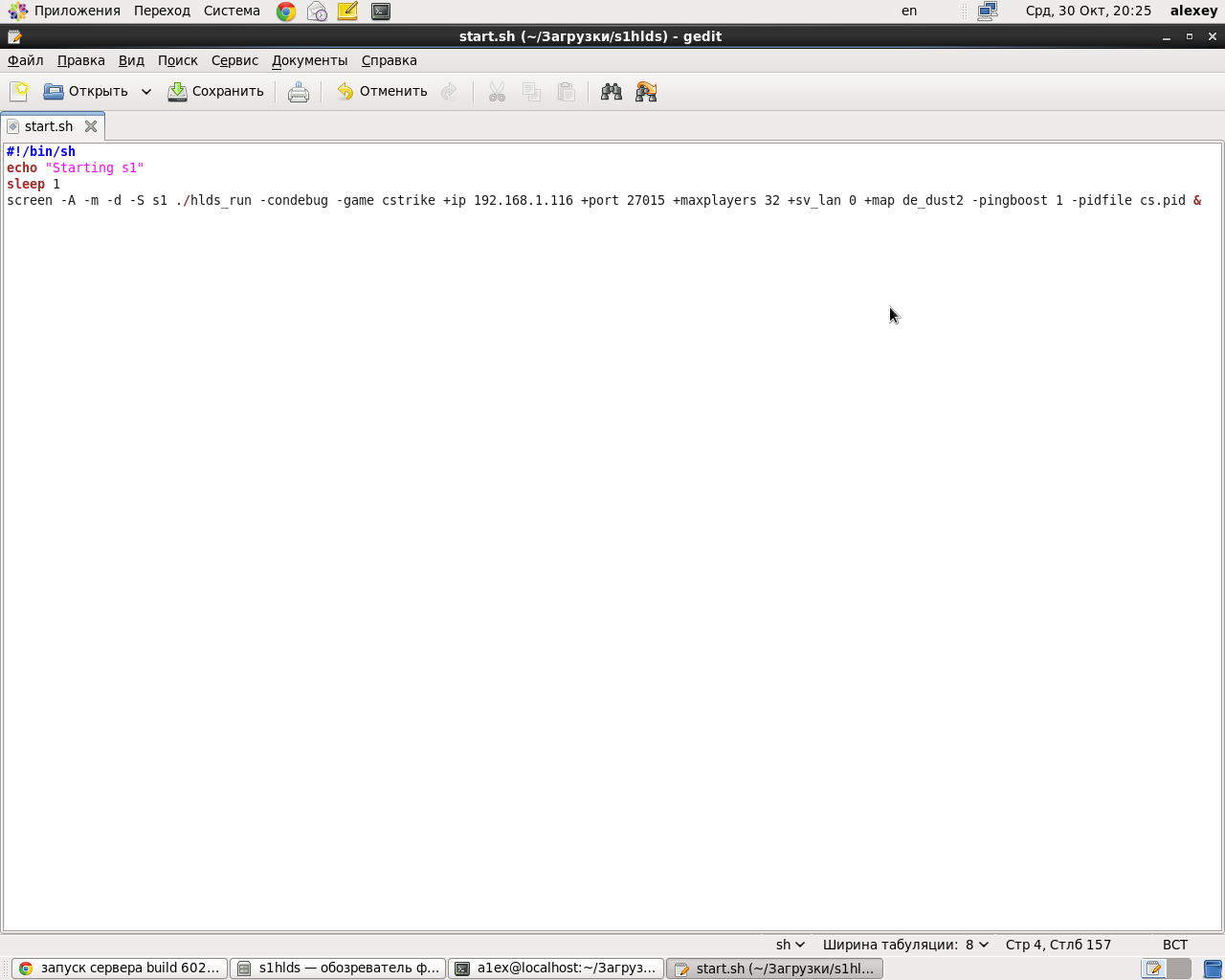
Task: Switch to the a1ex@localhost terminal taskbar window
Action: pos(556,969)
